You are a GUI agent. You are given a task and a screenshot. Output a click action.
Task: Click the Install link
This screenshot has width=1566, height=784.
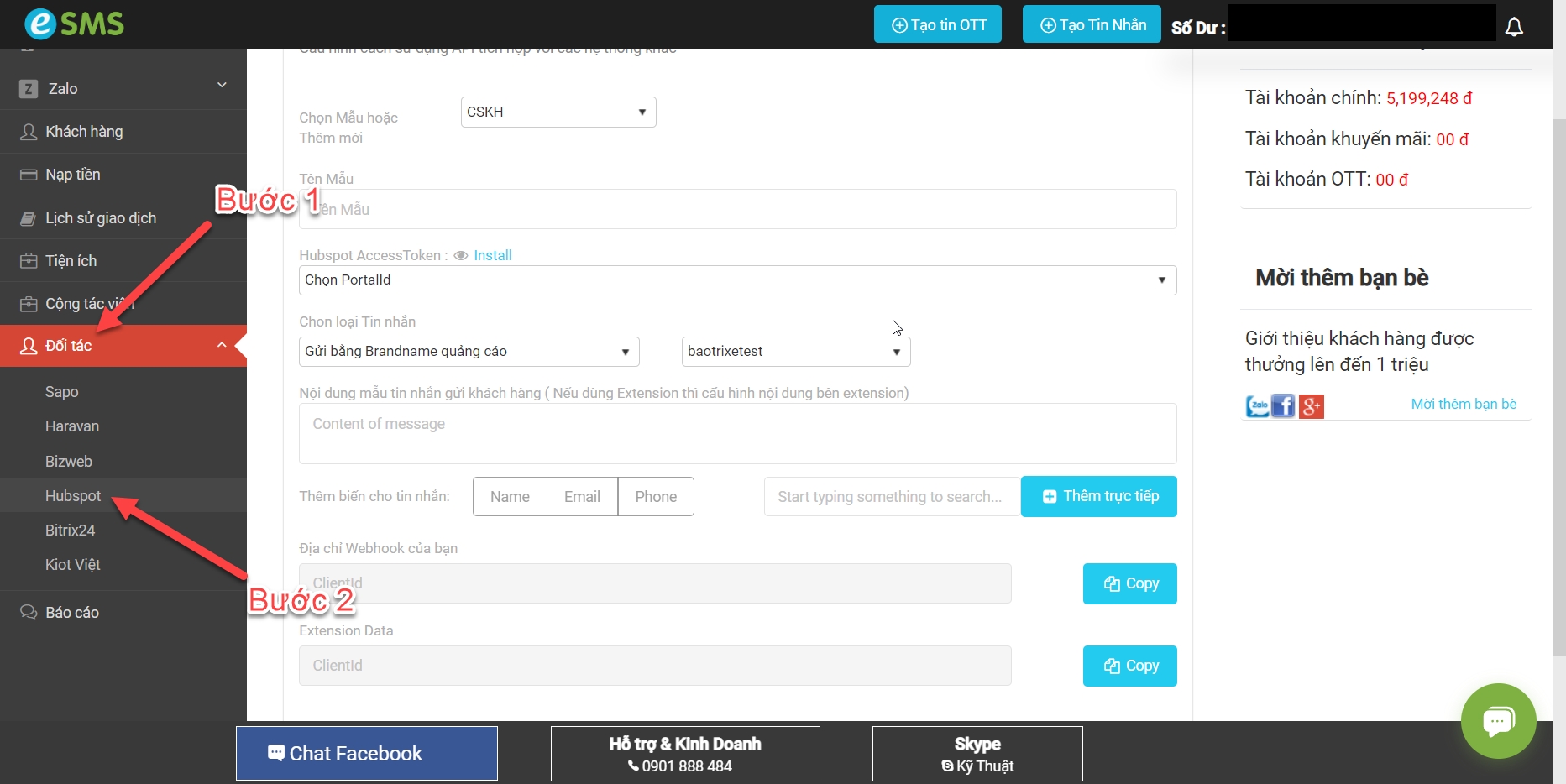pos(493,256)
